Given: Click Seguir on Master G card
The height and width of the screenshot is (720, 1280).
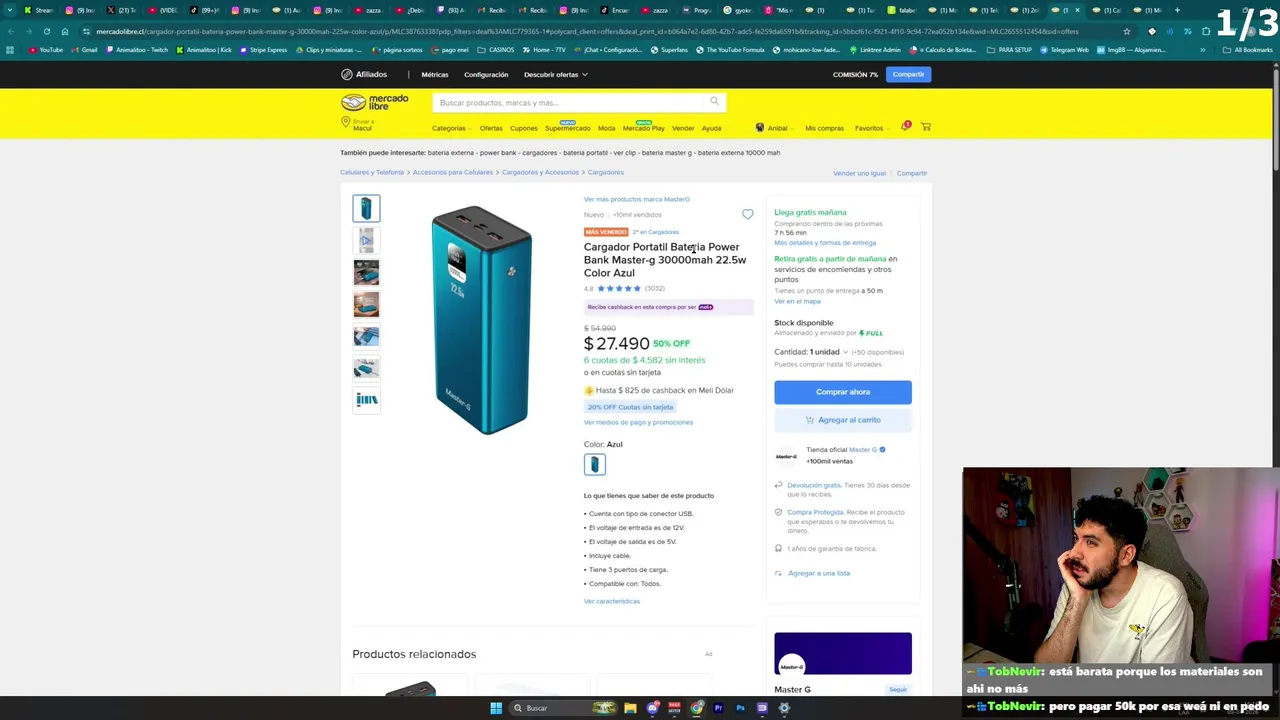Looking at the screenshot, I should tap(898, 689).
